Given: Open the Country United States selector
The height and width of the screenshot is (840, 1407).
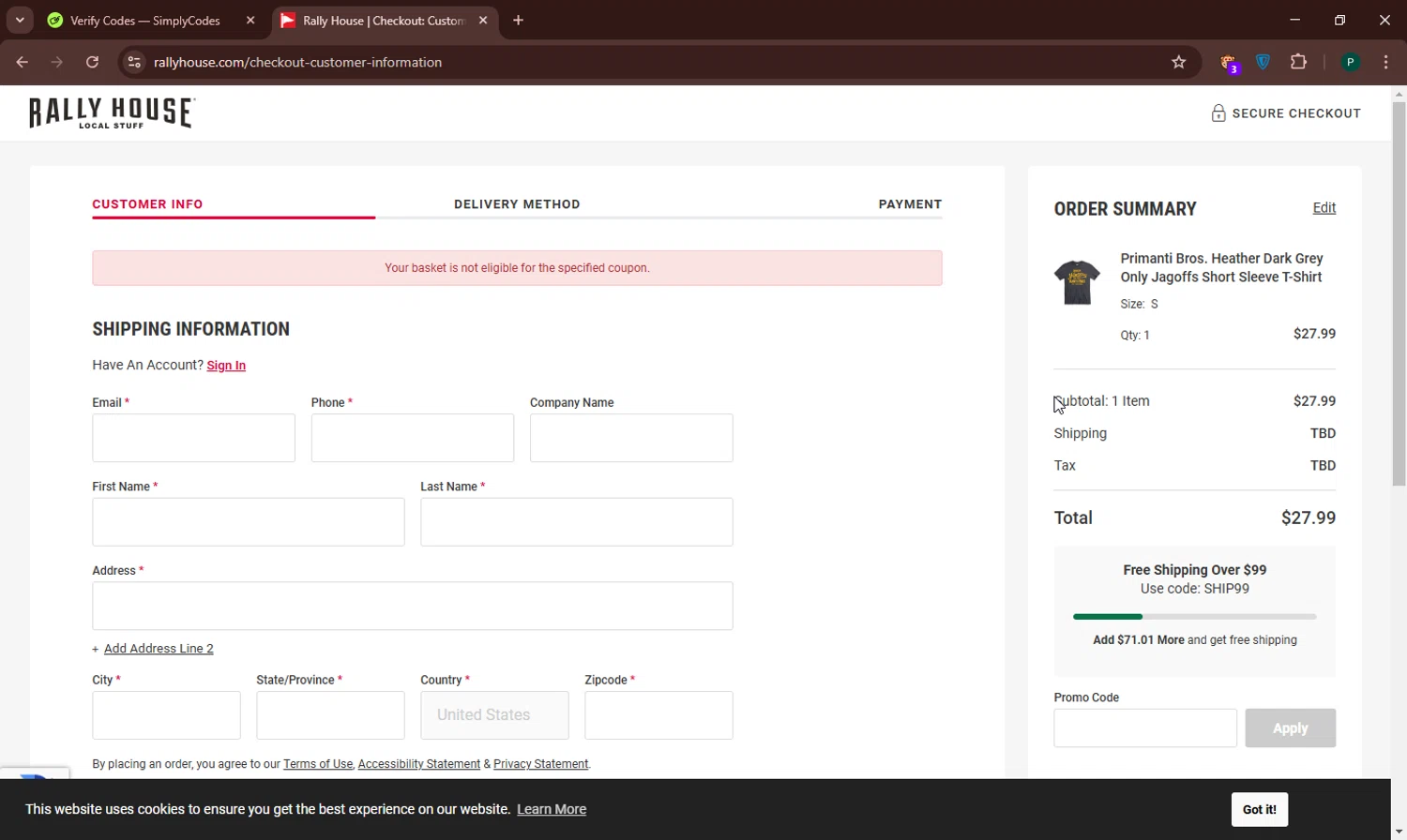Looking at the screenshot, I should (x=494, y=715).
